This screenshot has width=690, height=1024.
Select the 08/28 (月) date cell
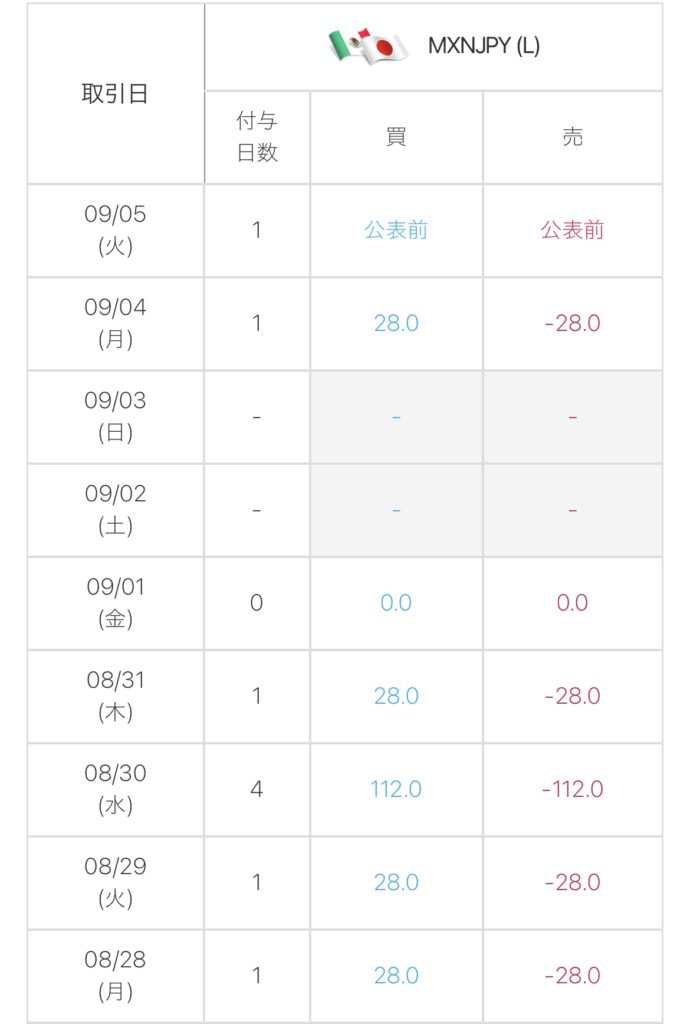115,975
